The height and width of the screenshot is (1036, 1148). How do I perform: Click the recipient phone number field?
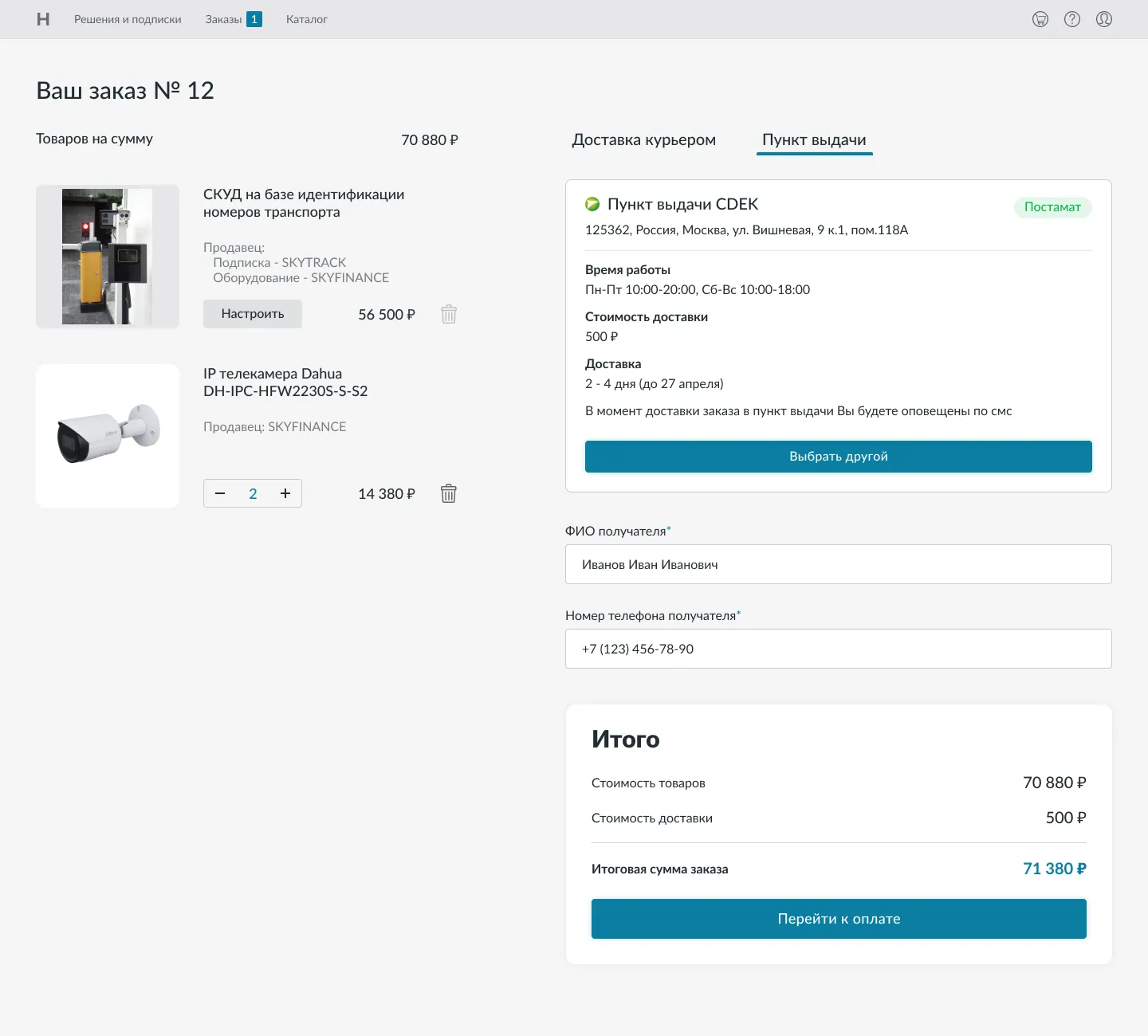[838, 649]
